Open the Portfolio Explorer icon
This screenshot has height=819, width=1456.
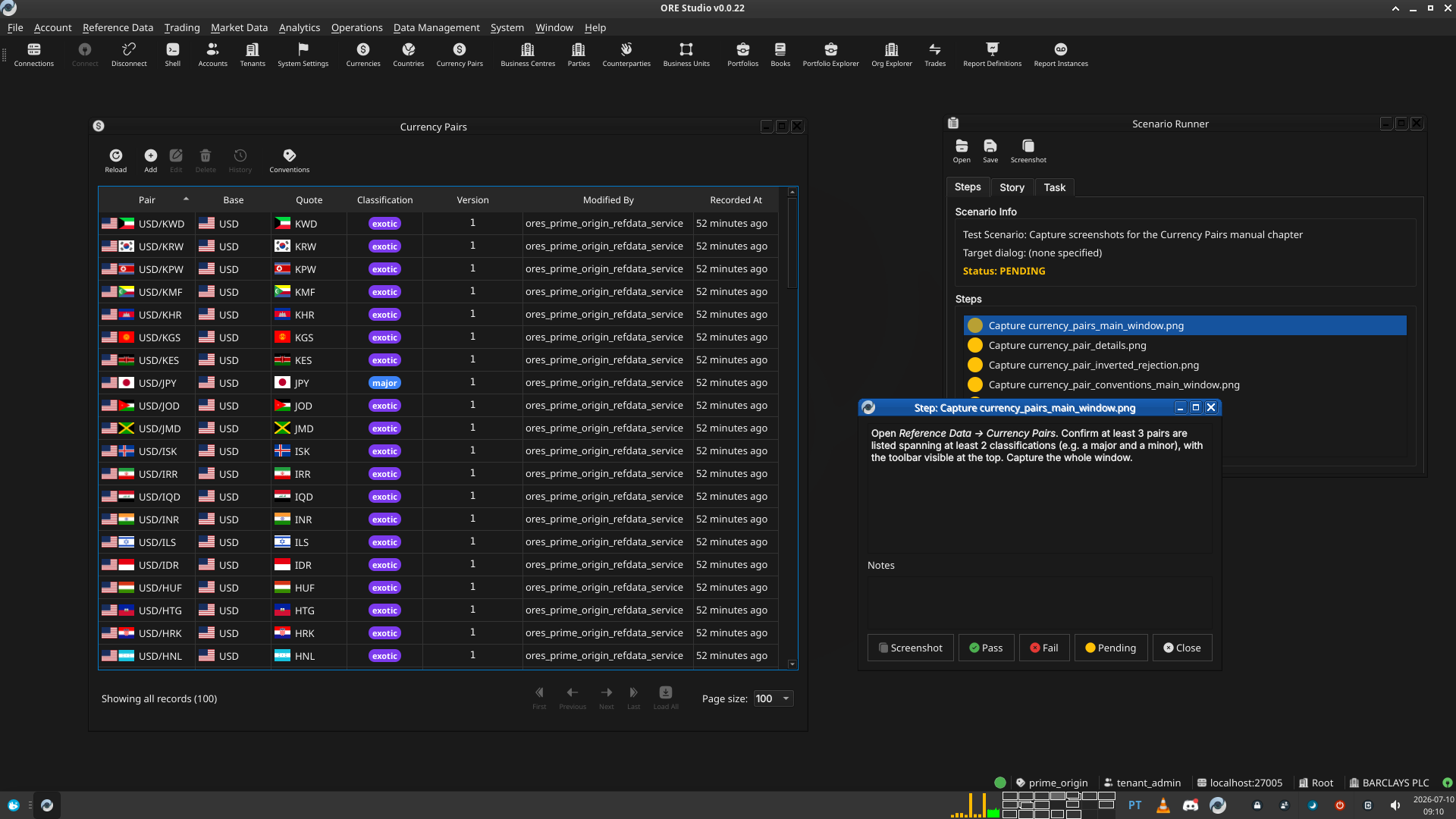coord(831,55)
